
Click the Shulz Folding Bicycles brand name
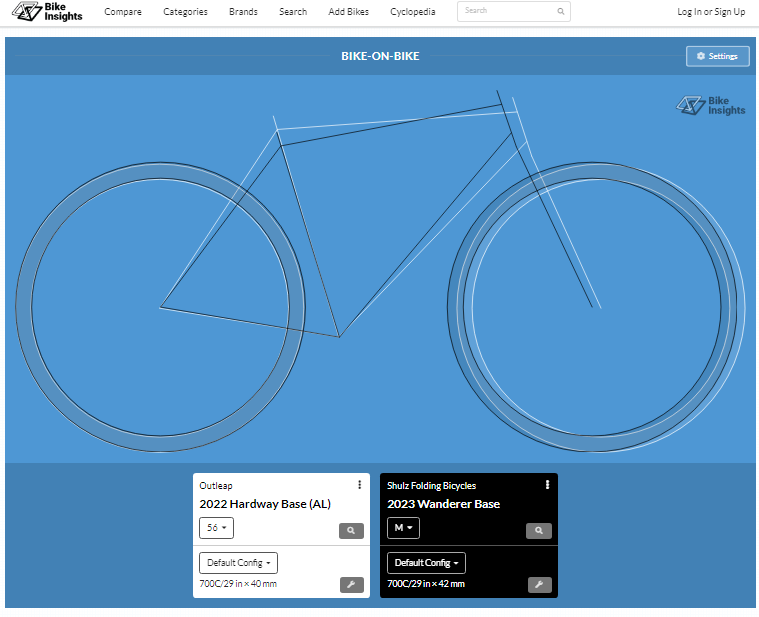click(x=431, y=485)
